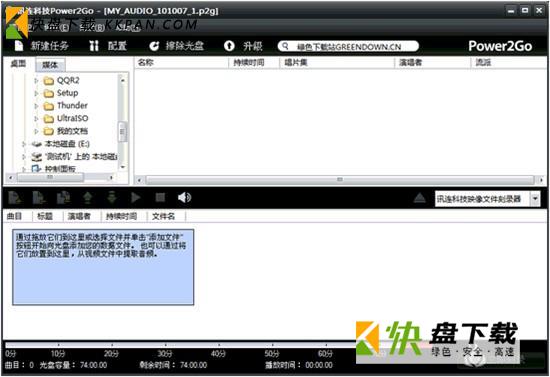Expand the Setup folder node

36,93
